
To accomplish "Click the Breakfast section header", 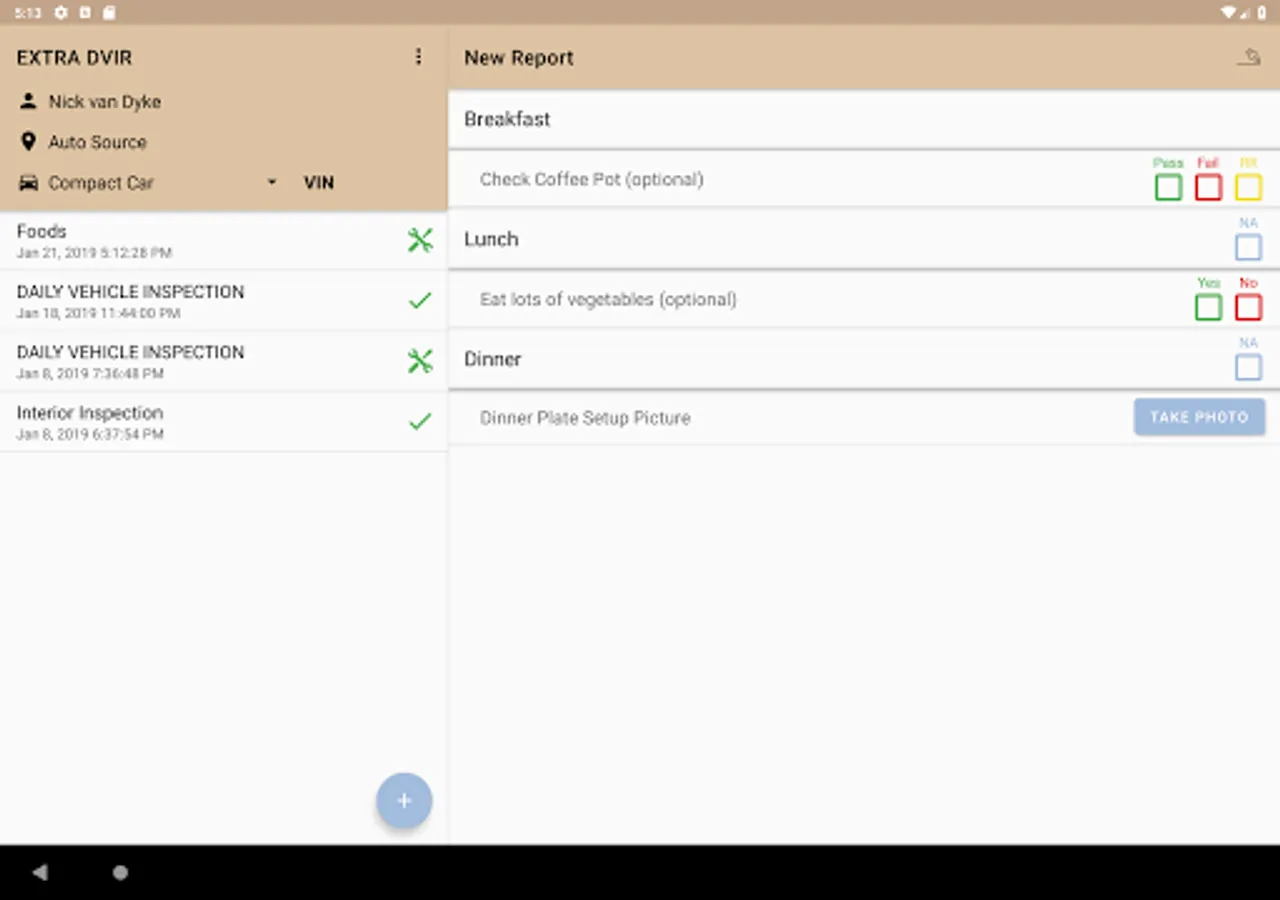I will coord(864,119).
